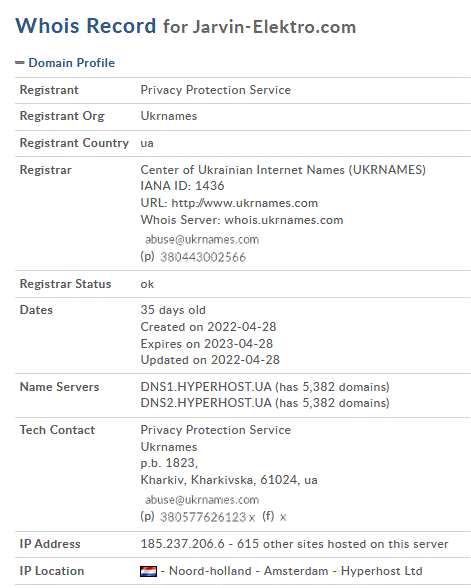Click the registrar phone number 380443002566

[203, 257]
